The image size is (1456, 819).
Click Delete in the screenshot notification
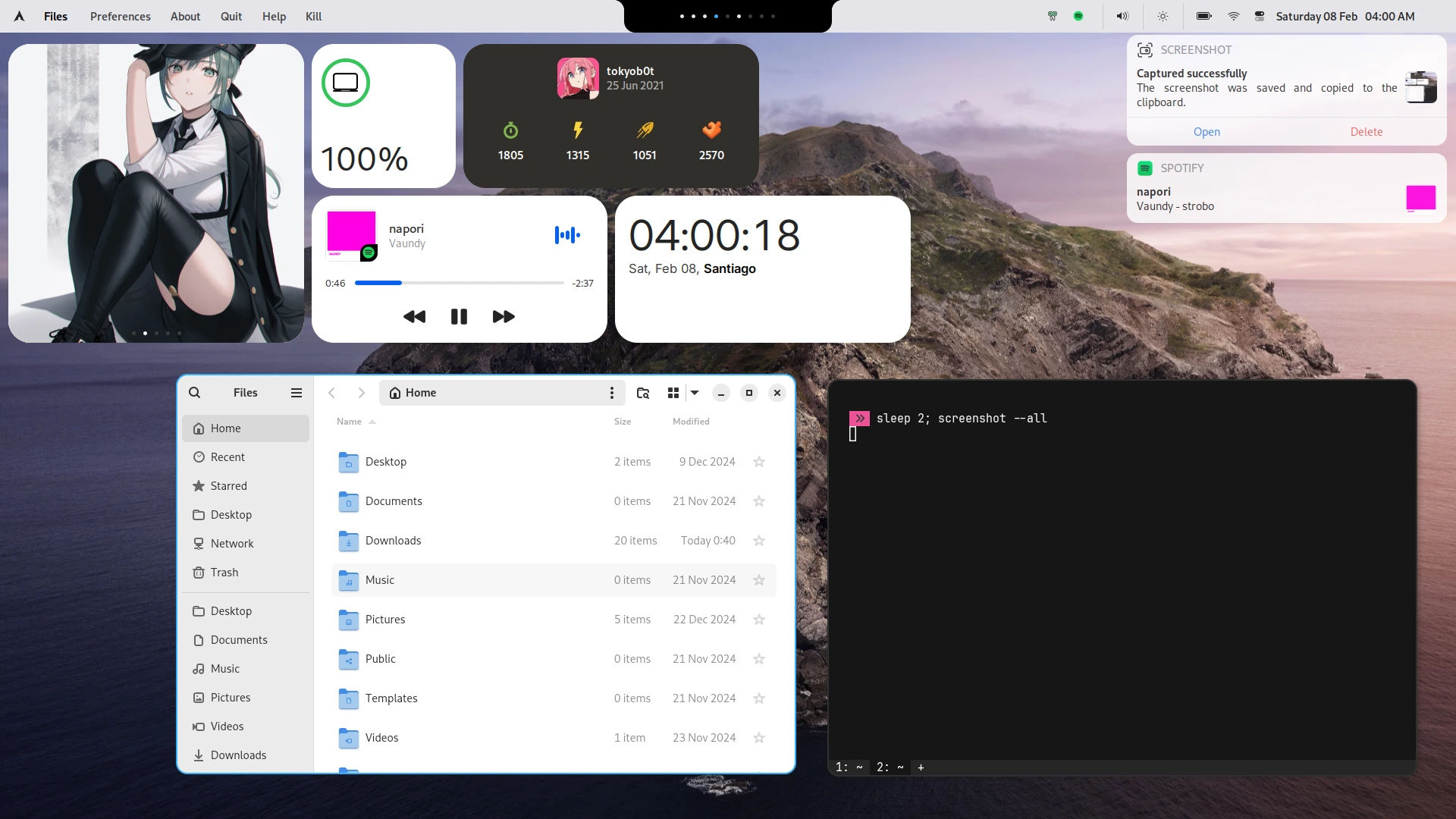click(1367, 132)
